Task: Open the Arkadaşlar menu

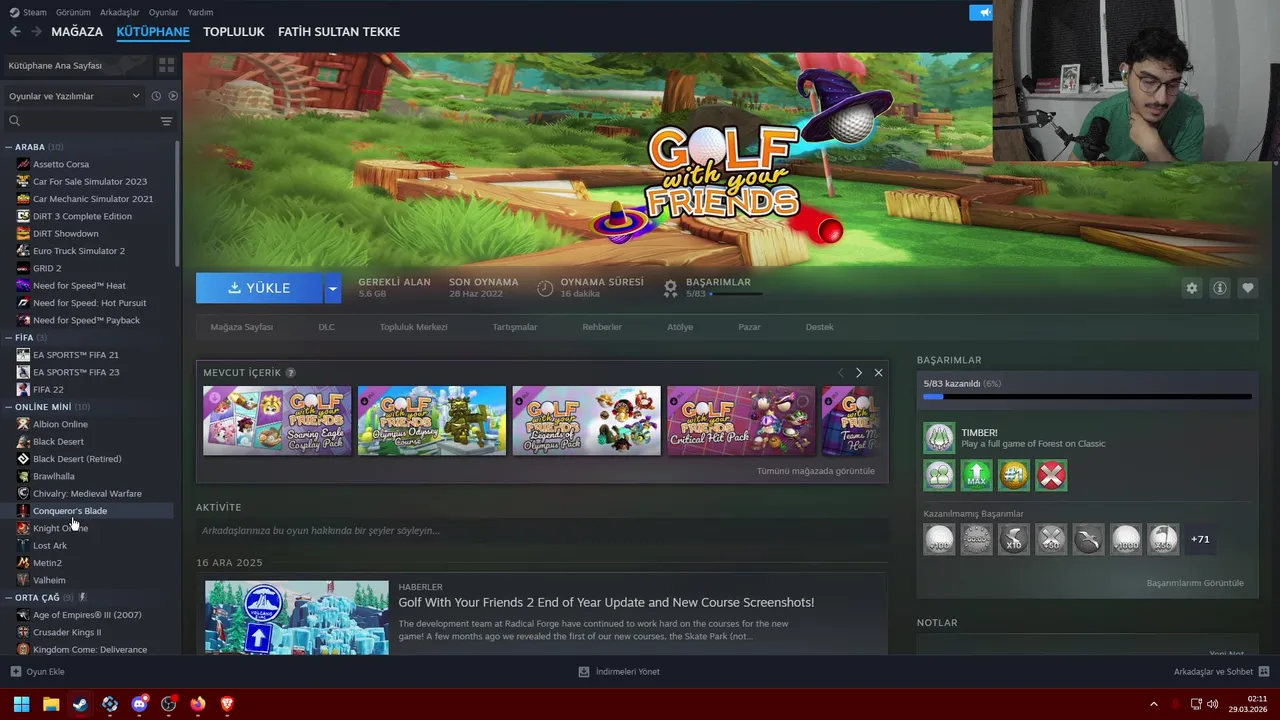Action: (120, 12)
